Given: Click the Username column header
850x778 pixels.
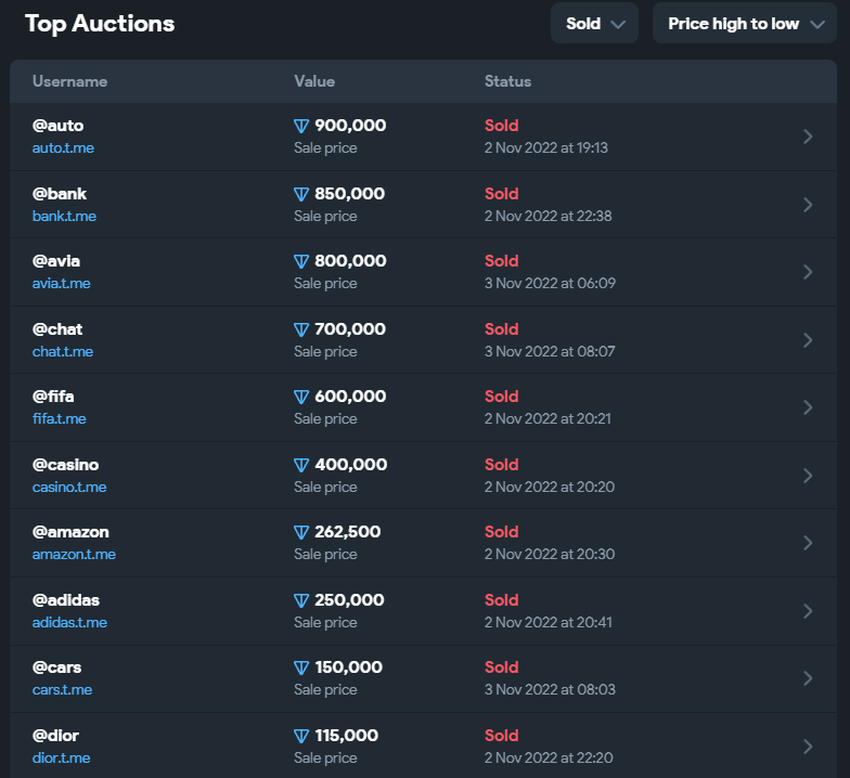Looking at the screenshot, I should pyautogui.click(x=69, y=81).
